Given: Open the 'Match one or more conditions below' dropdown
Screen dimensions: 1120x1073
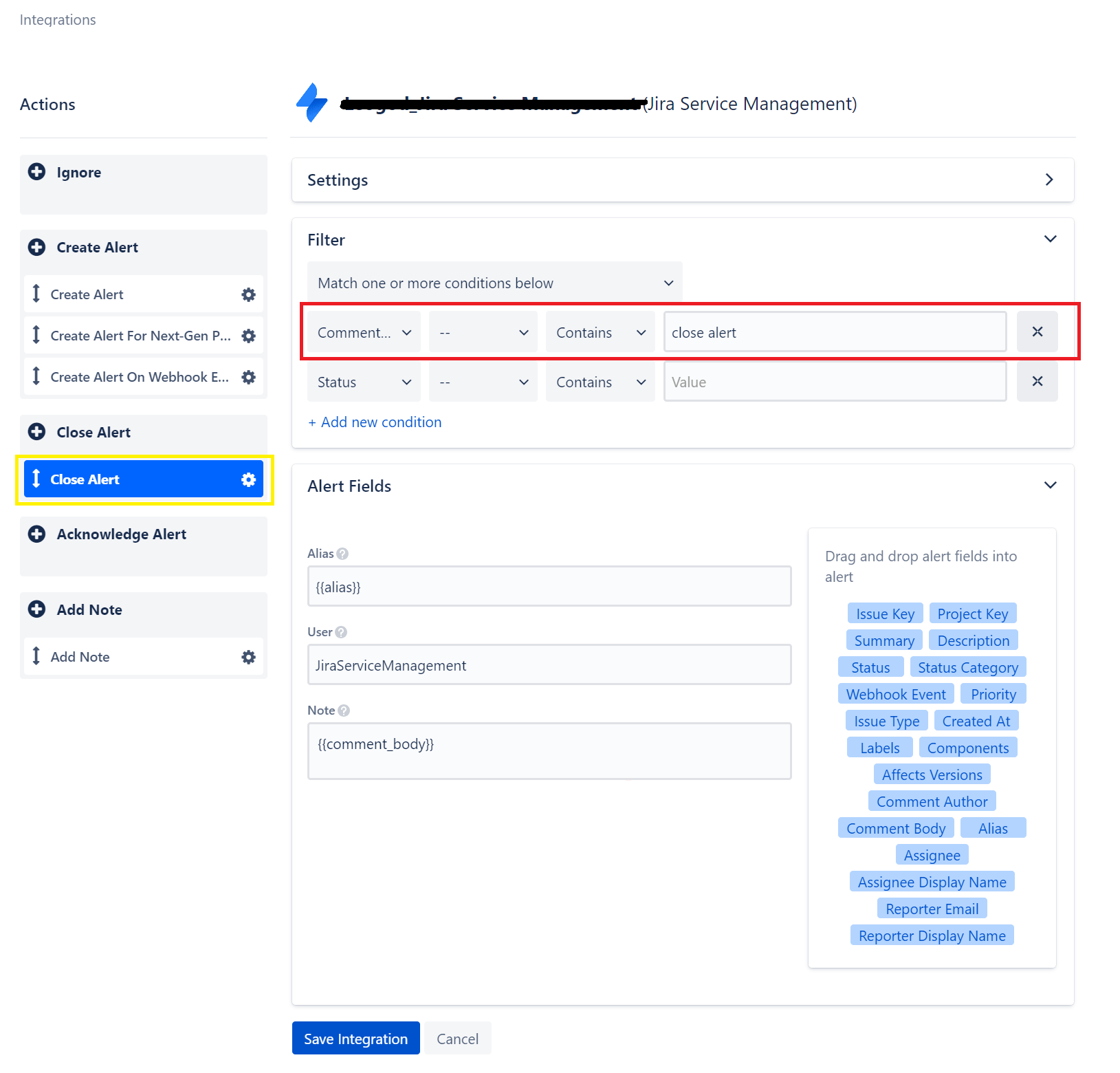Looking at the screenshot, I should click(x=495, y=283).
